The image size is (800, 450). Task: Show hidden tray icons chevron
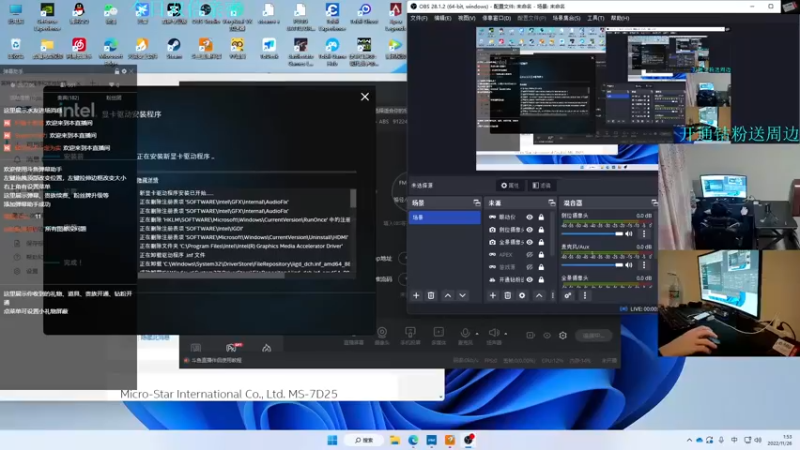[x=689, y=440]
